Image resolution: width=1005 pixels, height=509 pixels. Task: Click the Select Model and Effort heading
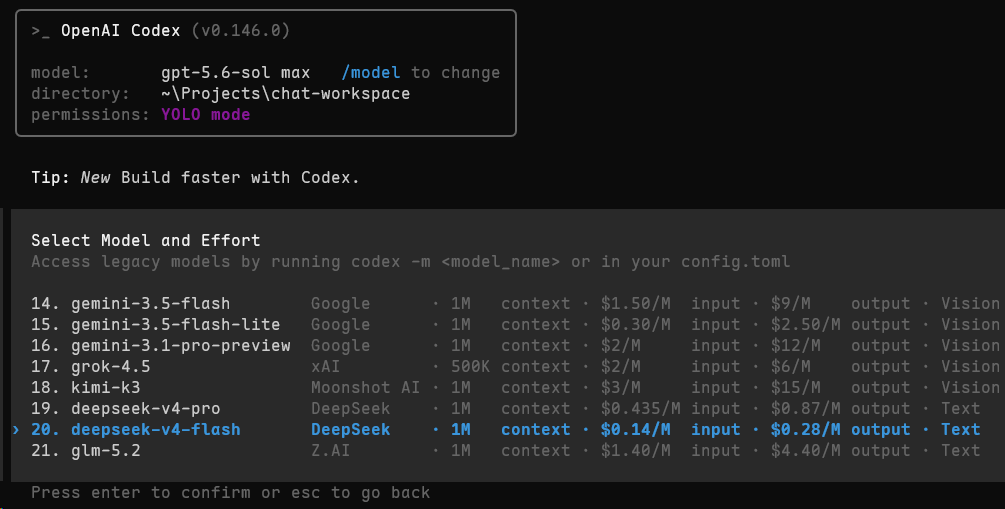coord(146,240)
